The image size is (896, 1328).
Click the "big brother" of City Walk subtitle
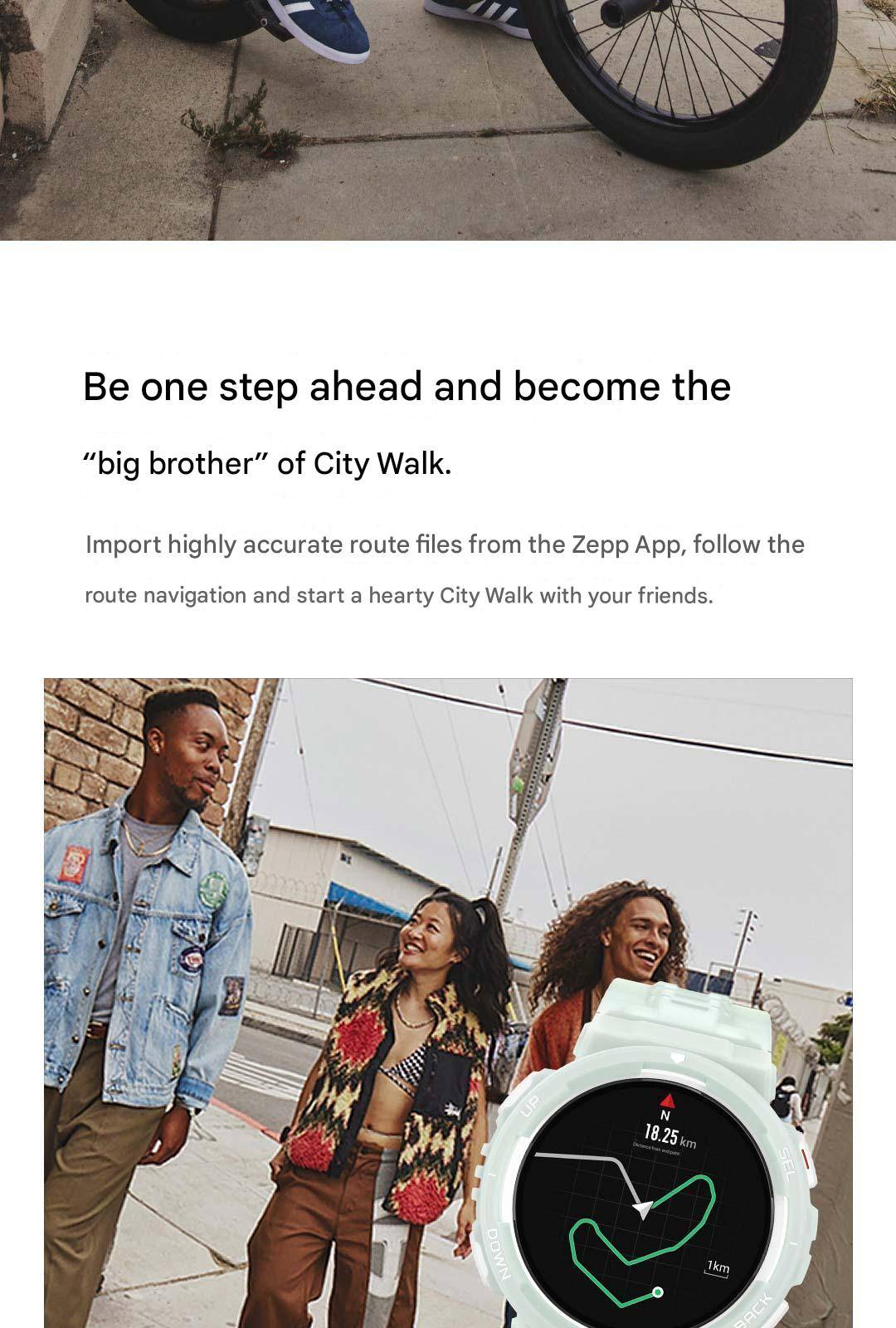(x=267, y=463)
